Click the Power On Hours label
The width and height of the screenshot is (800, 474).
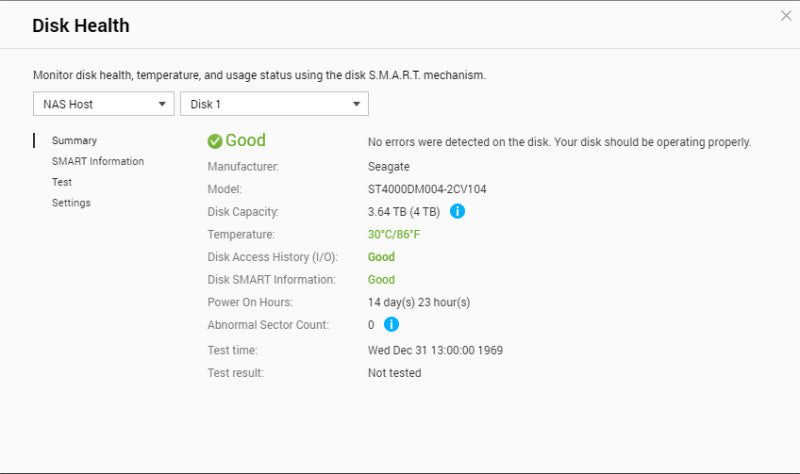click(x=250, y=302)
